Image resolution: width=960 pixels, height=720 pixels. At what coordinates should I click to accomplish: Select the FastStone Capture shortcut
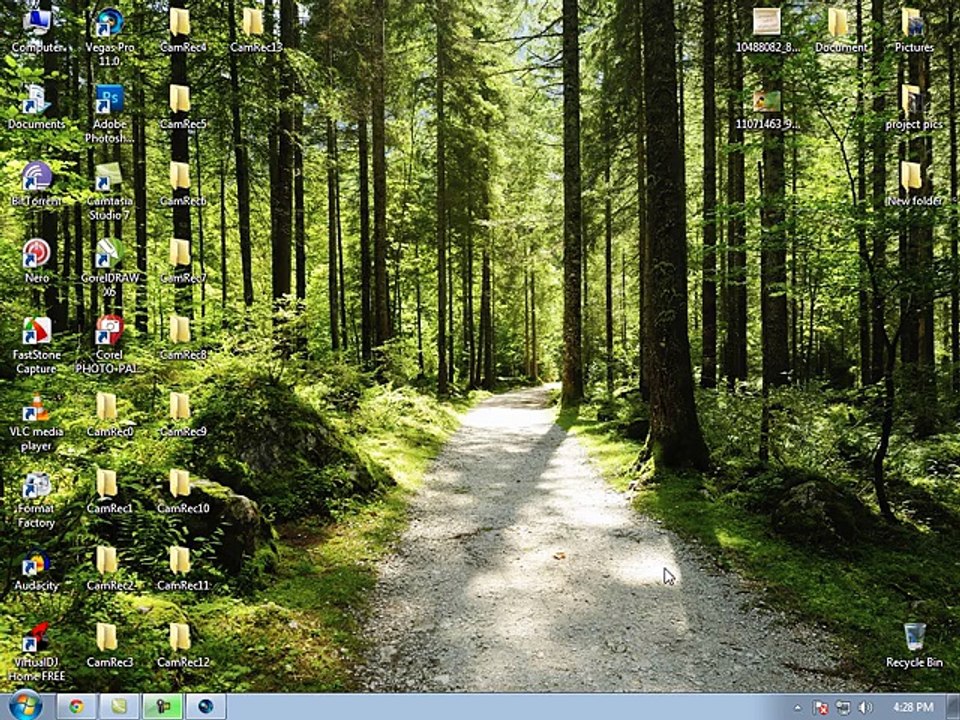point(36,345)
